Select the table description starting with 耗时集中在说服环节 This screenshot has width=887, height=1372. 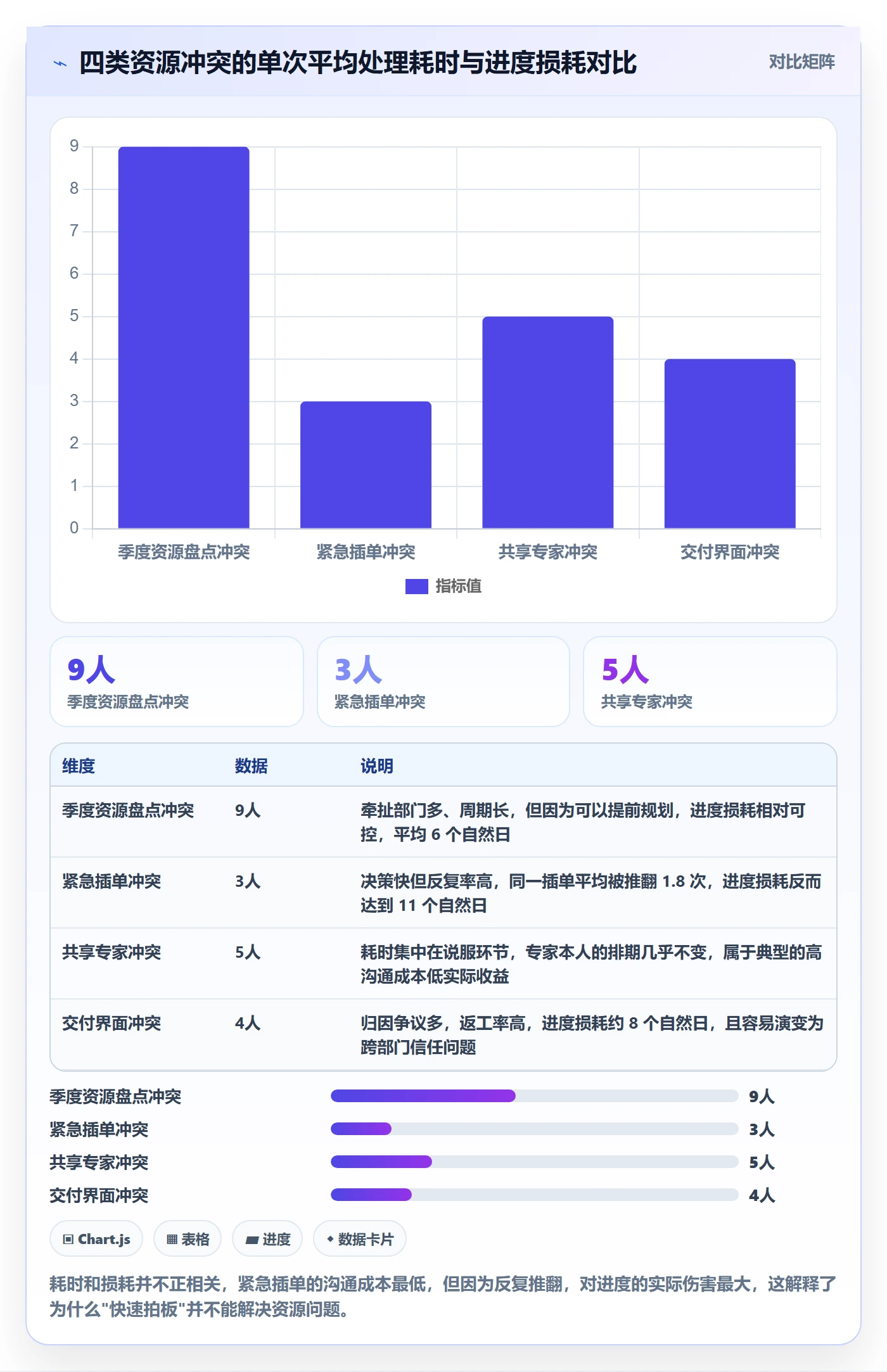tap(591, 964)
